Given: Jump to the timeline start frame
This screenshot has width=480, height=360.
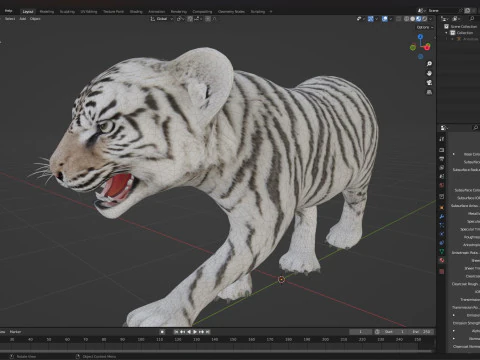Looking at the screenshot, I should (176, 332).
